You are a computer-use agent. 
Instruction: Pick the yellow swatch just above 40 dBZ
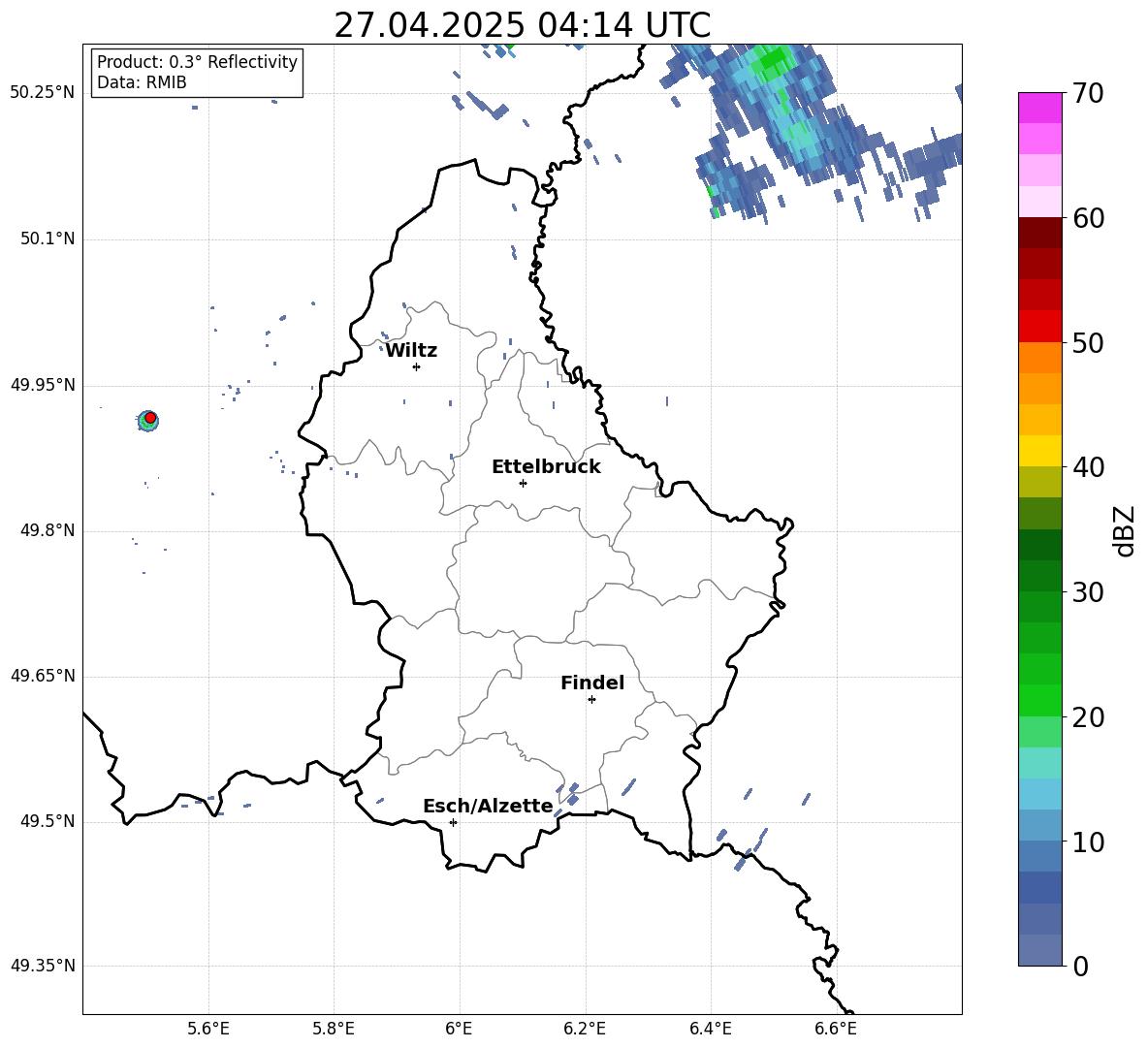pos(1040,451)
